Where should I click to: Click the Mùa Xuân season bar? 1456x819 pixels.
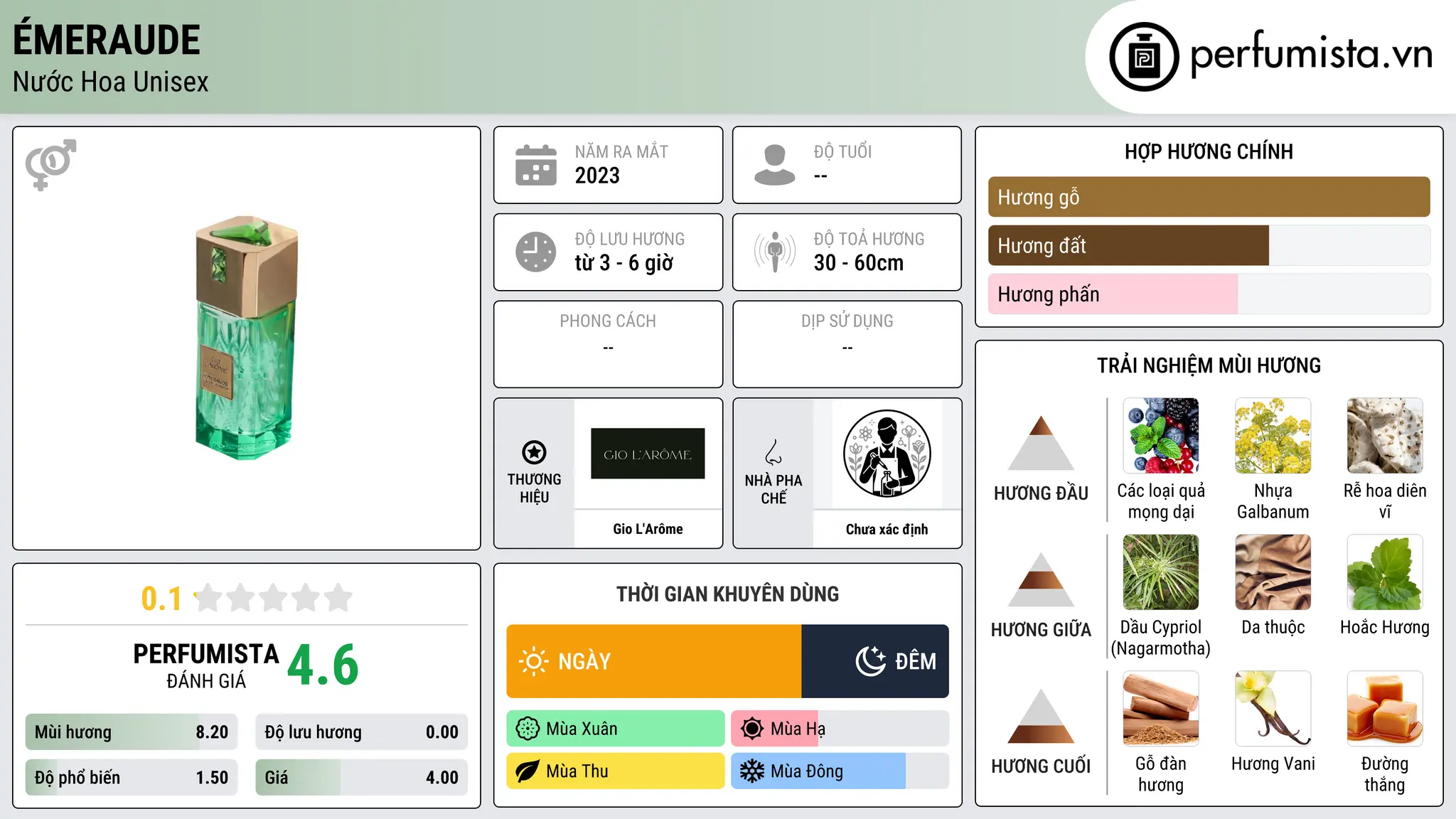[616, 729]
